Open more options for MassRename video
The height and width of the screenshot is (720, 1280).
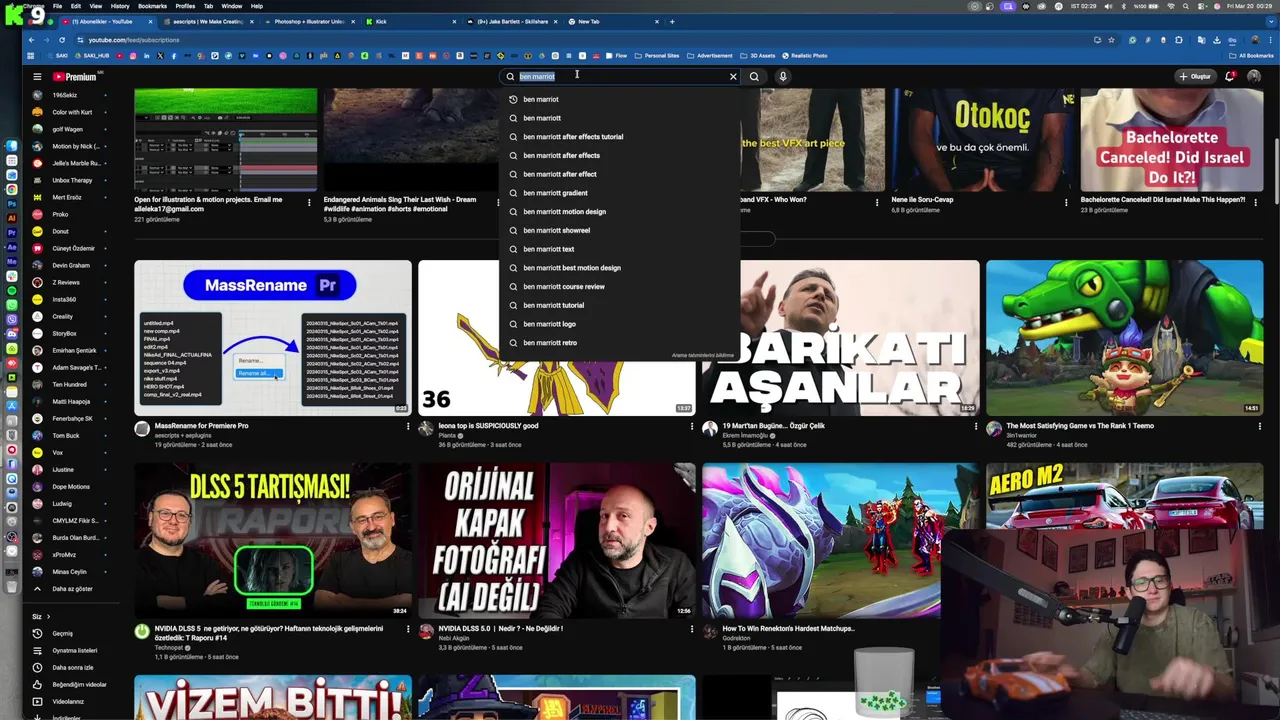[x=407, y=426]
